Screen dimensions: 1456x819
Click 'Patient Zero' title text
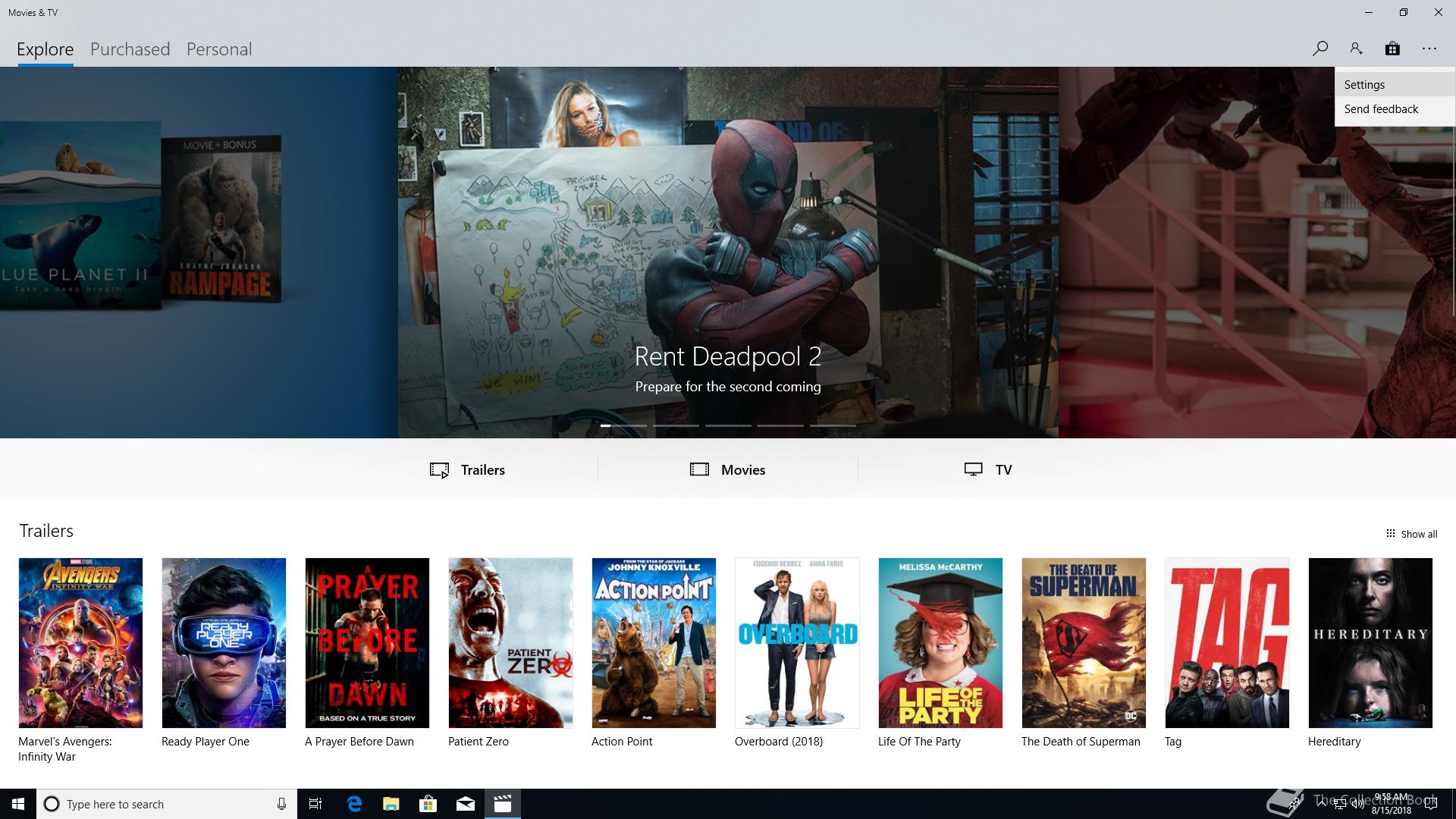479,742
